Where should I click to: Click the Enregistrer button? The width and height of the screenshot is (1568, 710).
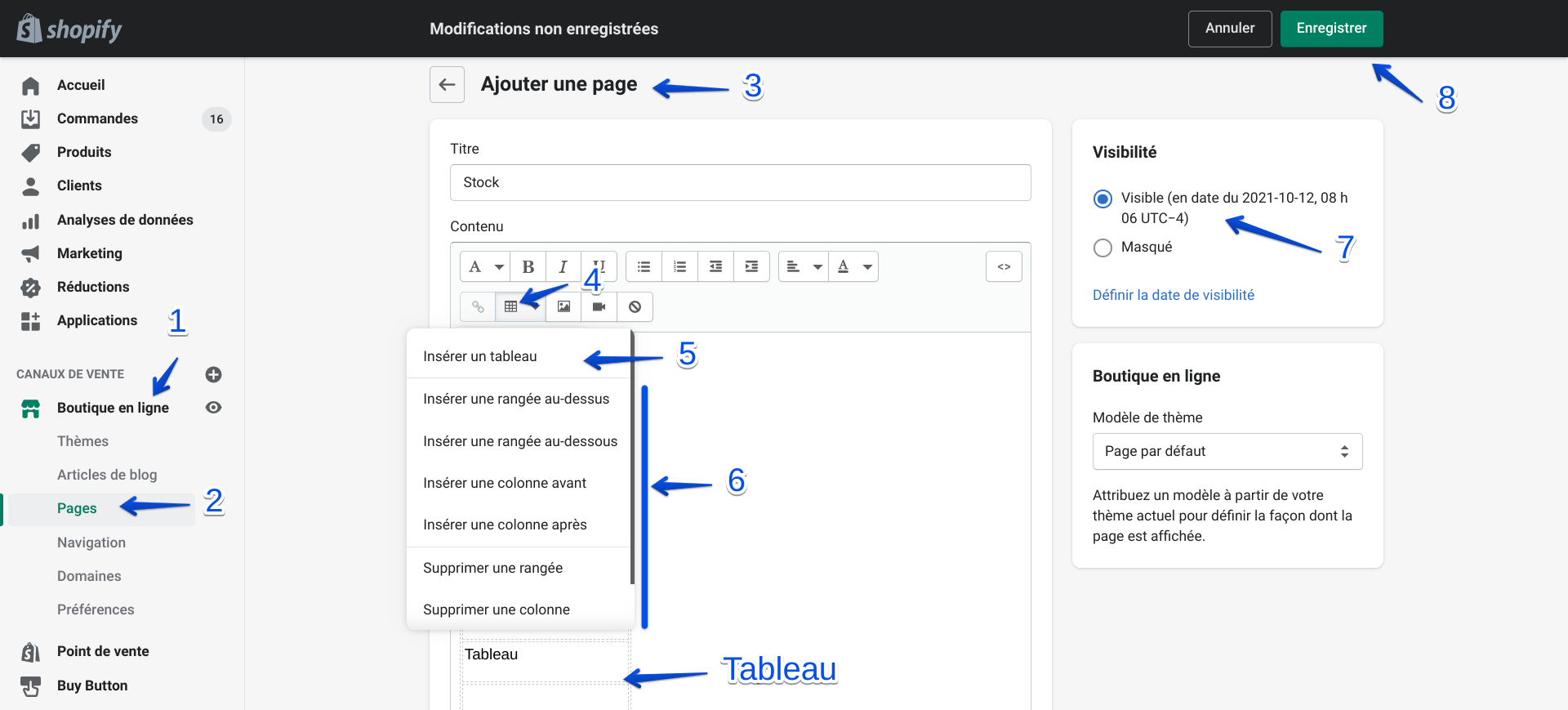pyautogui.click(x=1331, y=29)
